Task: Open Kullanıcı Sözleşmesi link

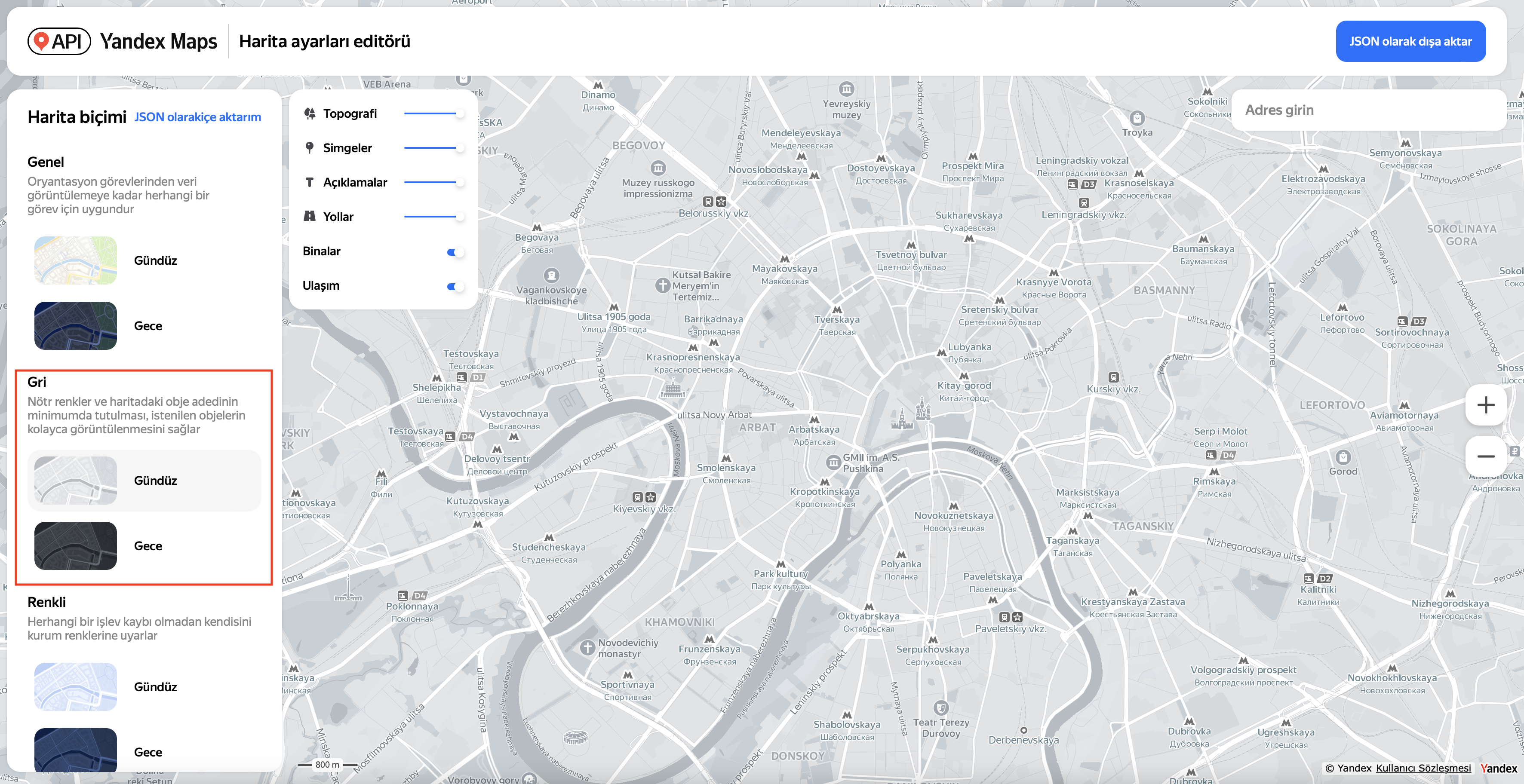Action: point(1423,768)
